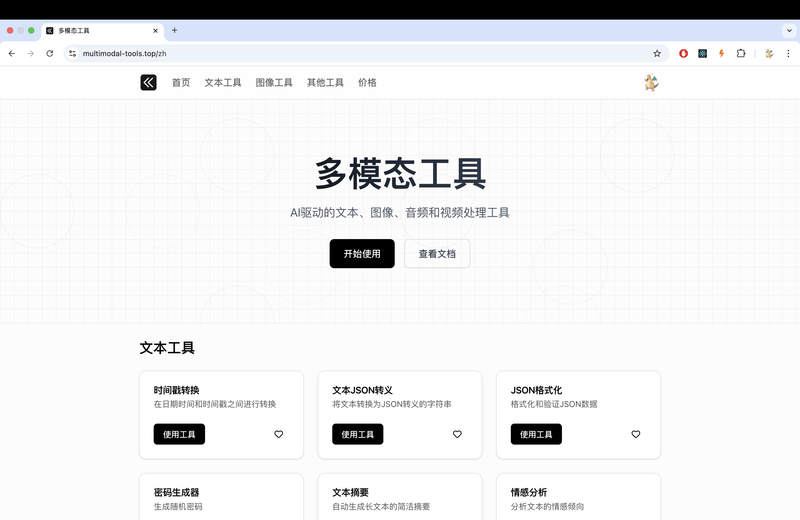The width and height of the screenshot is (800, 520).
Task: Click the 时间戳转换 card title
Action: 177,390
